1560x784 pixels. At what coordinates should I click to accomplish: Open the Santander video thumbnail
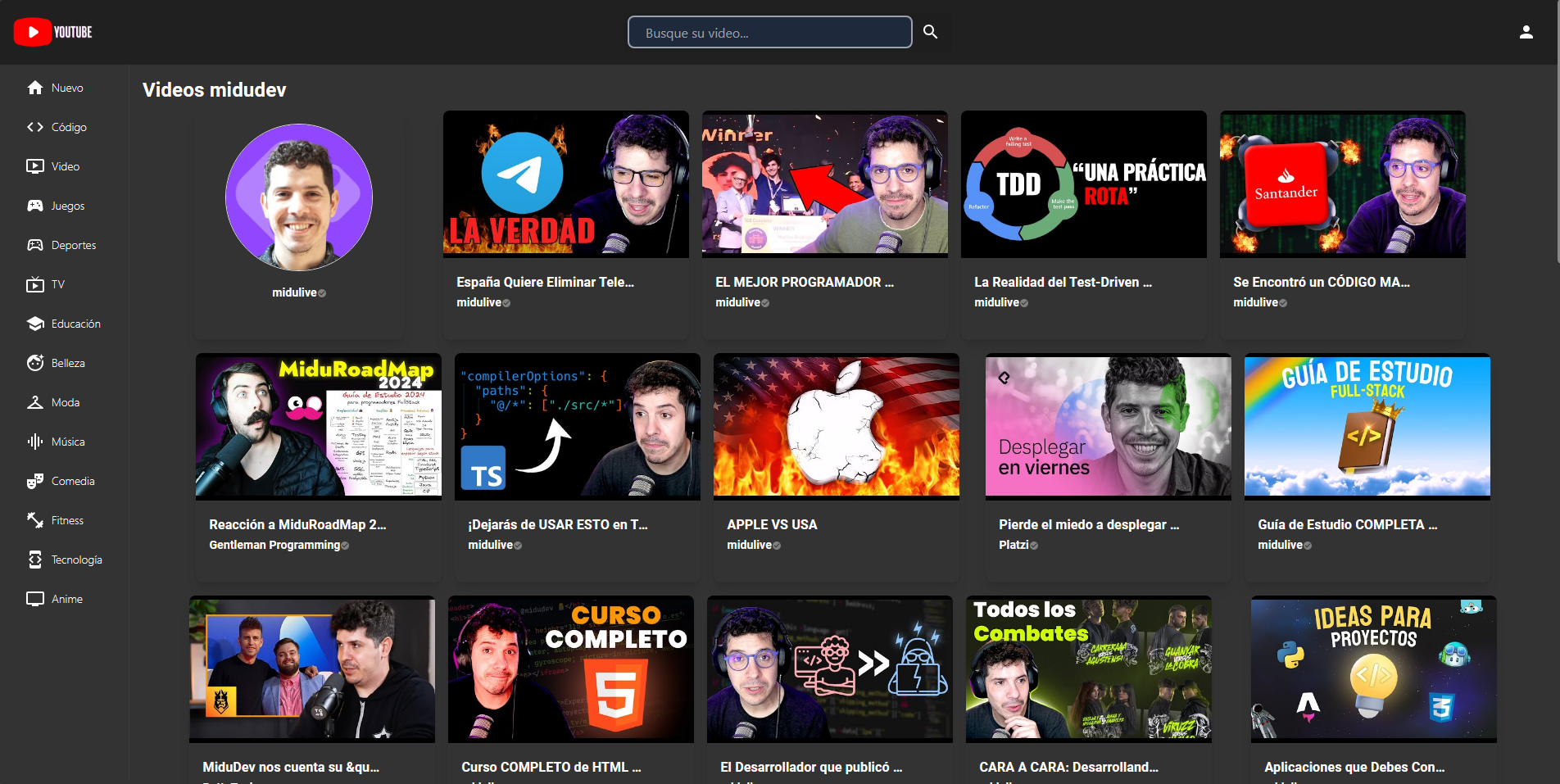(1343, 184)
